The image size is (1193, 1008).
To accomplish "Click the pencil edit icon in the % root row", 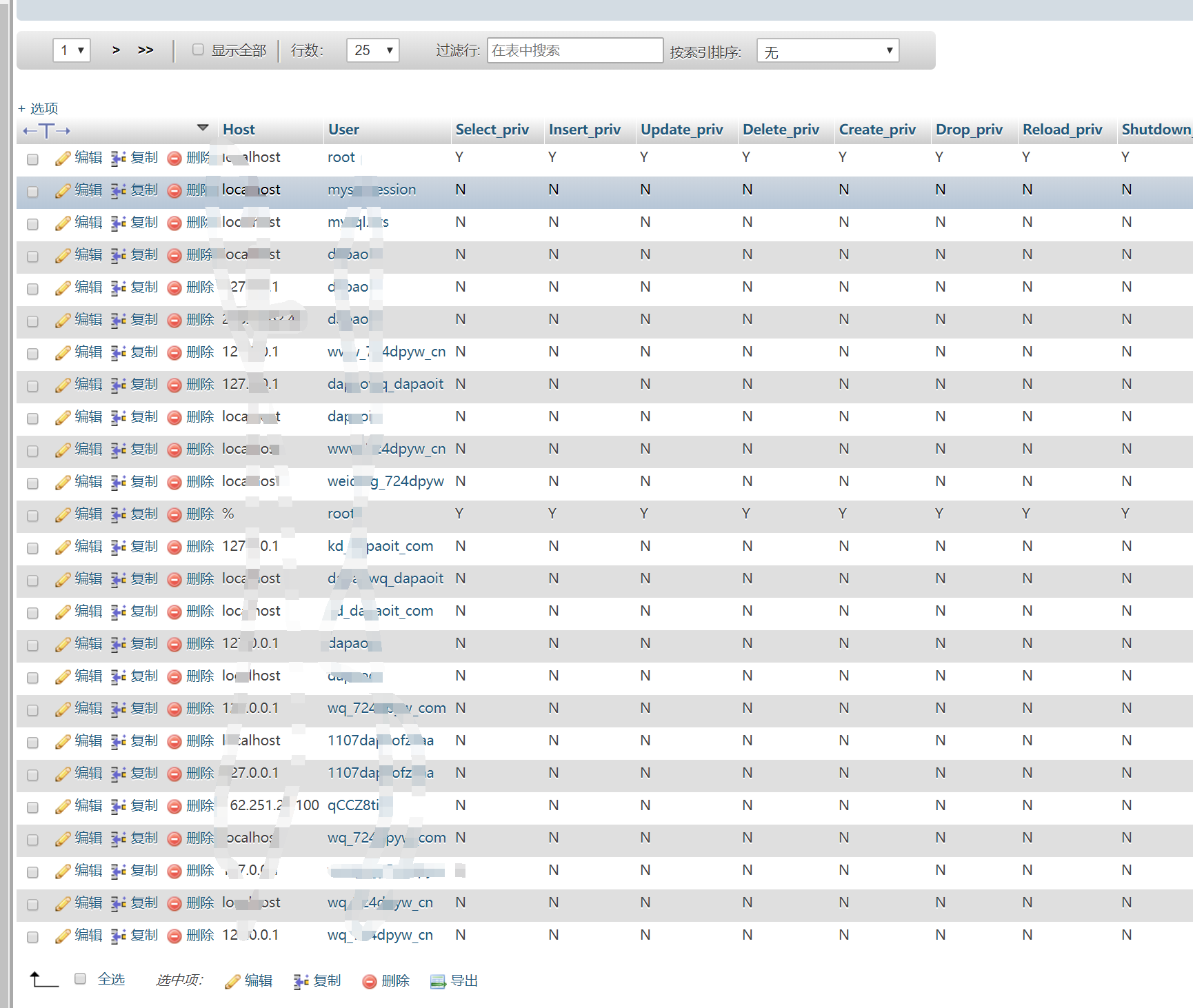I will 63,515.
